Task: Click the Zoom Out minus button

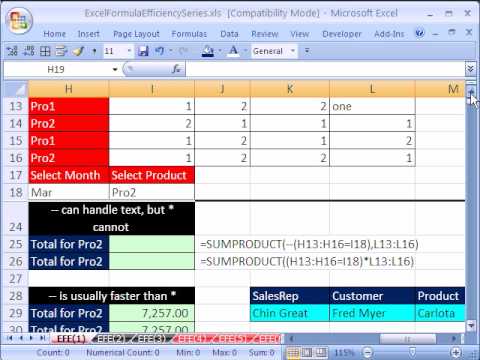Action: pyautogui.click(x=367, y=352)
